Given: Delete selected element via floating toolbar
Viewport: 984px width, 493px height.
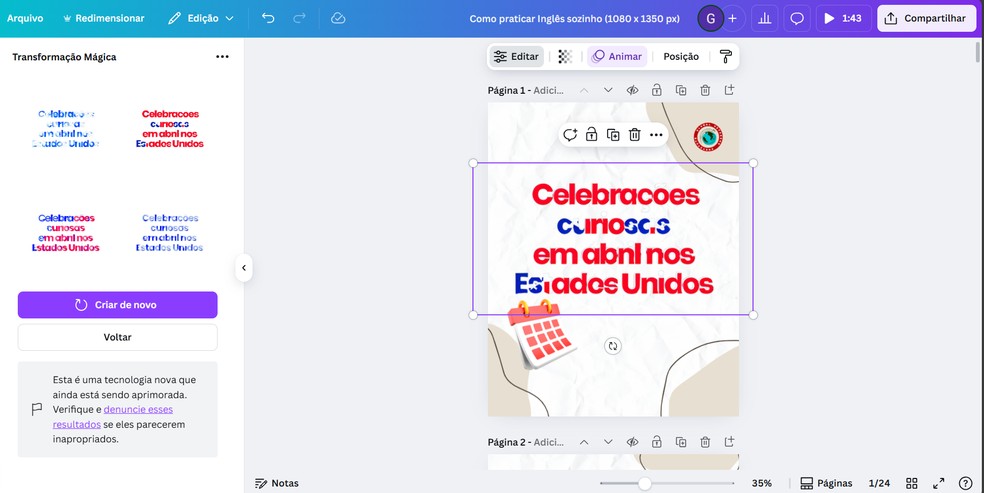Looking at the screenshot, I should (634, 135).
